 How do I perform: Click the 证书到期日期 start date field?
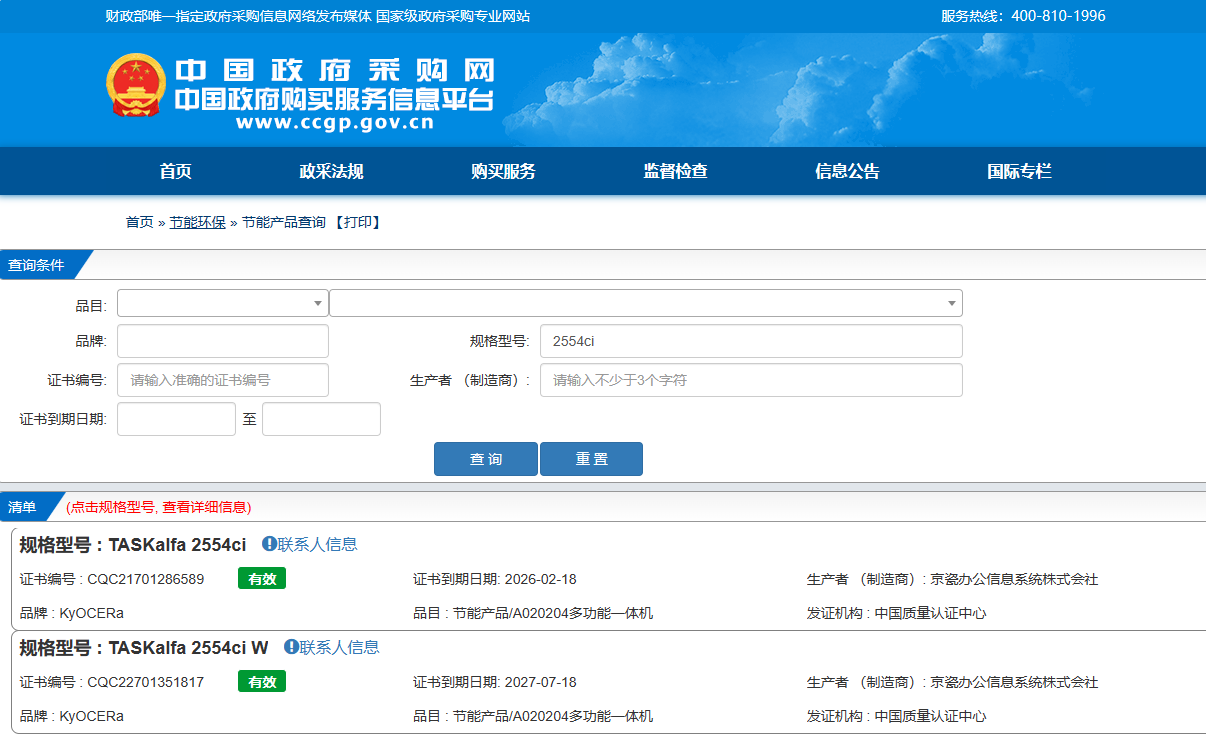tap(176, 419)
